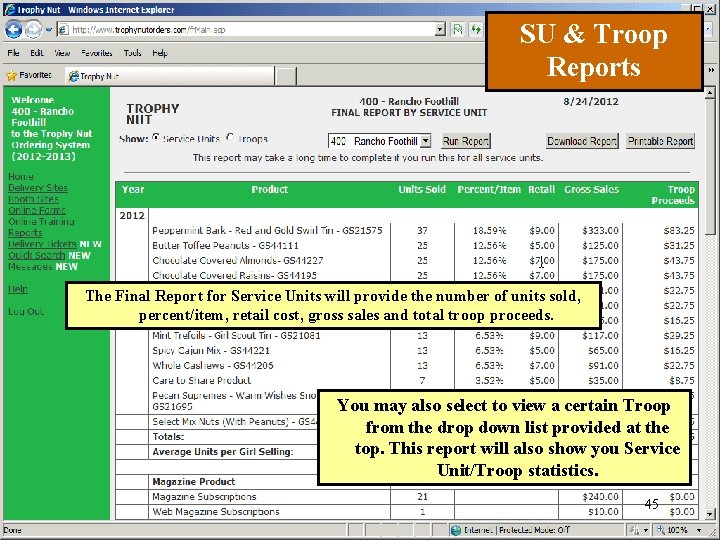Click the Care to Share Product row
The width and height of the screenshot is (720, 540).
[407, 381]
